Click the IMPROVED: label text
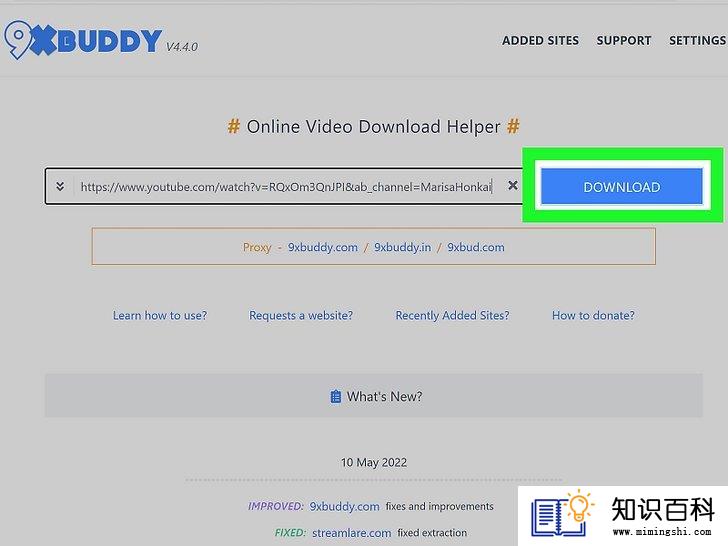Image resolution: width=728 pixels, height=546 pixels. pos(276,506)
